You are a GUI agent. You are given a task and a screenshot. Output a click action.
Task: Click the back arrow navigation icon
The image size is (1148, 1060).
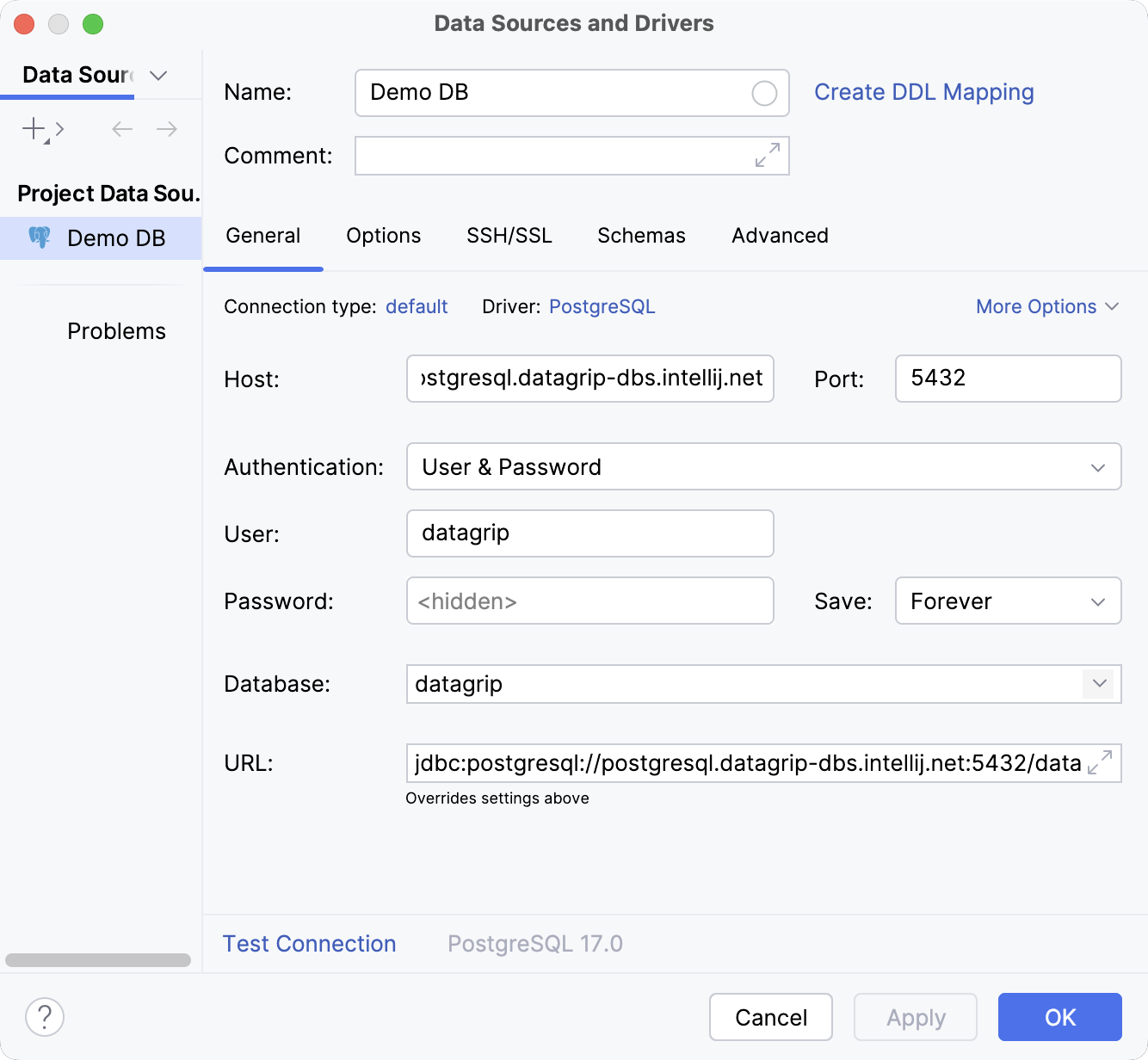(x=121, y=128)
